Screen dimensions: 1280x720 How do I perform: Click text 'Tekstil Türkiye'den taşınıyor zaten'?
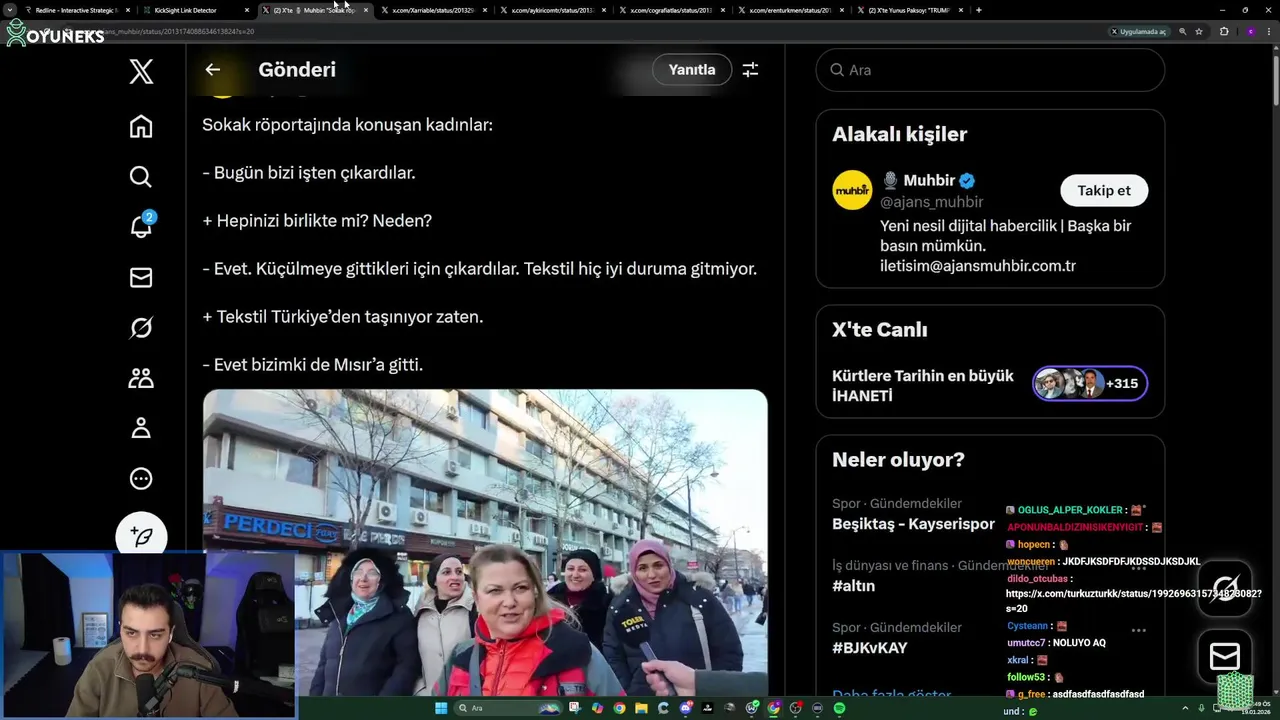point(349,317)
